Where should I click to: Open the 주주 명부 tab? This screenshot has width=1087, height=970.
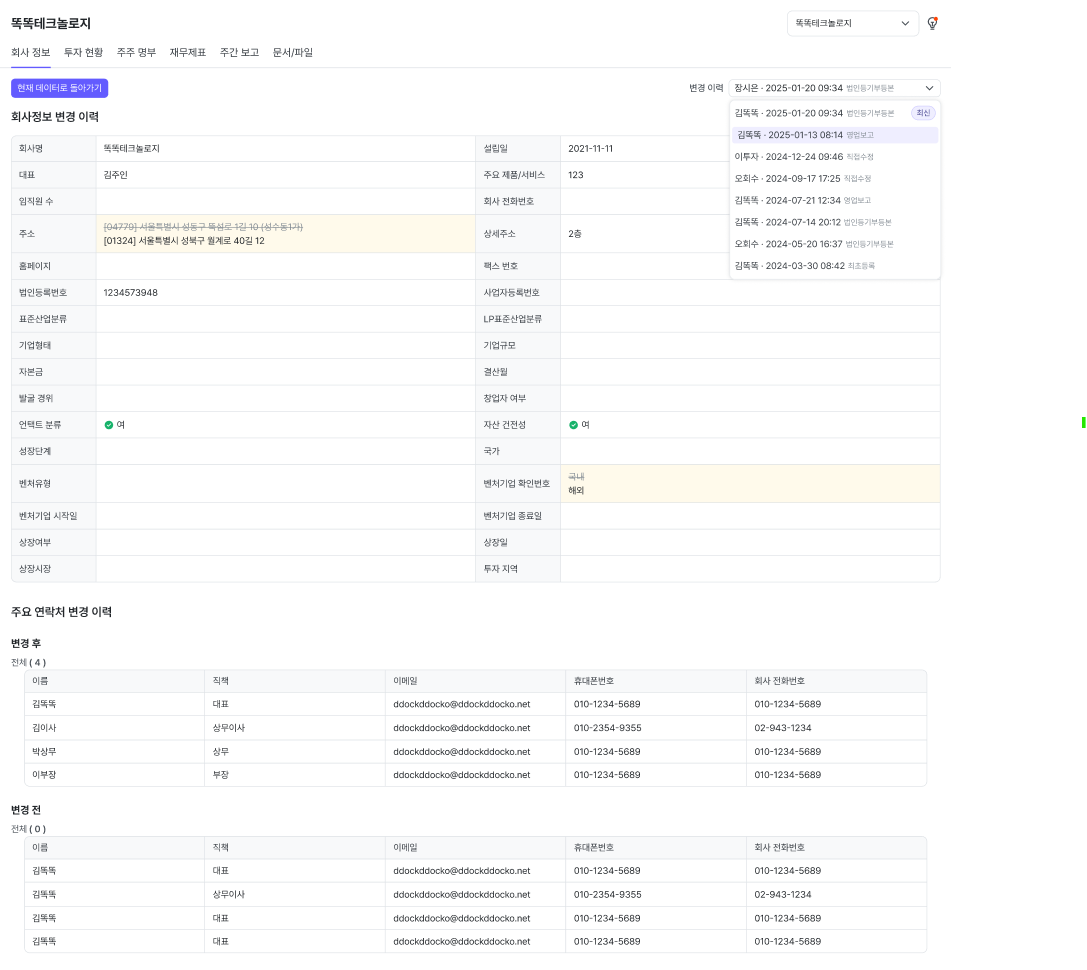(x=136, y=52)
